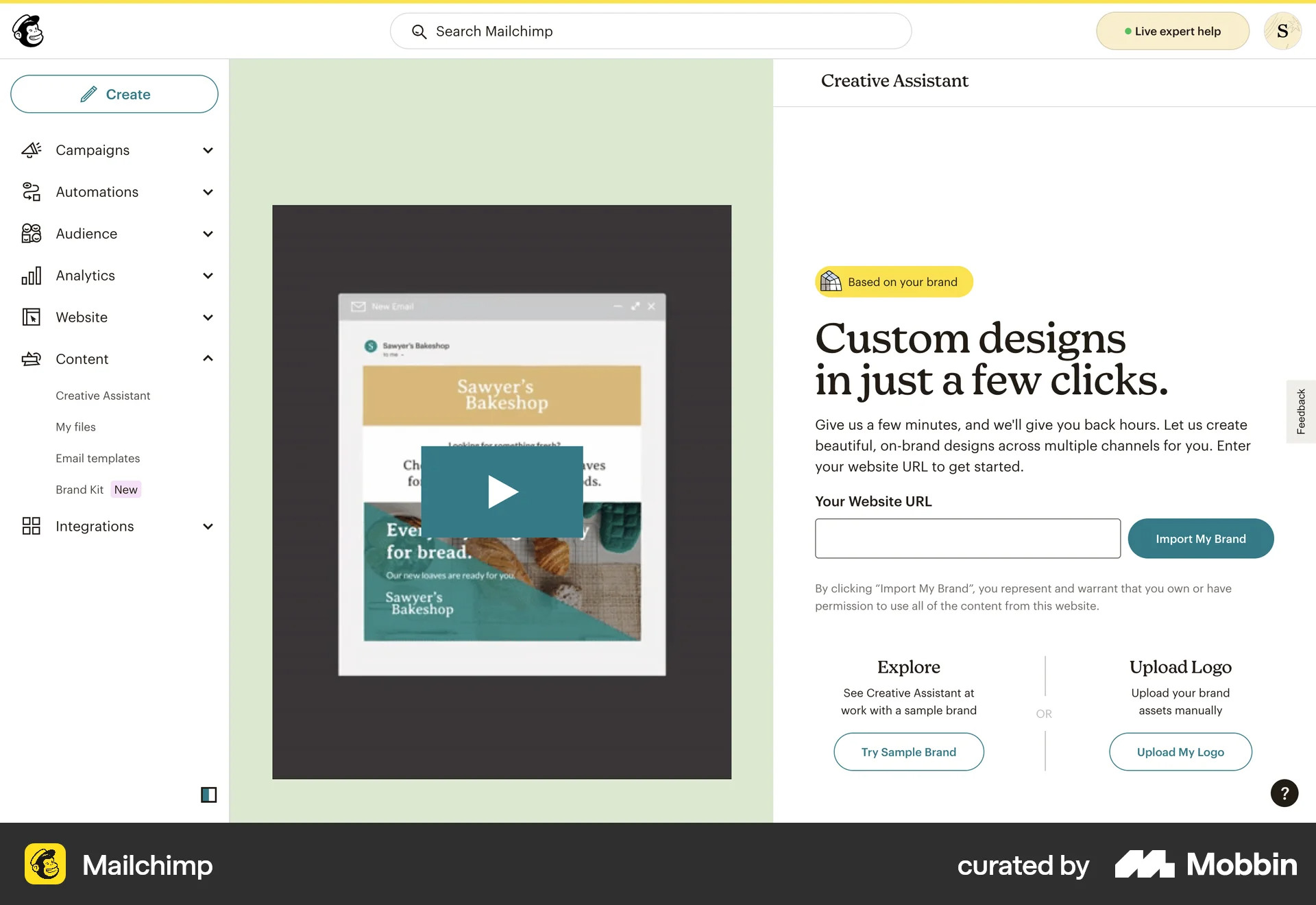Focus the Search Mailchimp field
This screenshot has width=1316, height=905.
tap(650, 31)
